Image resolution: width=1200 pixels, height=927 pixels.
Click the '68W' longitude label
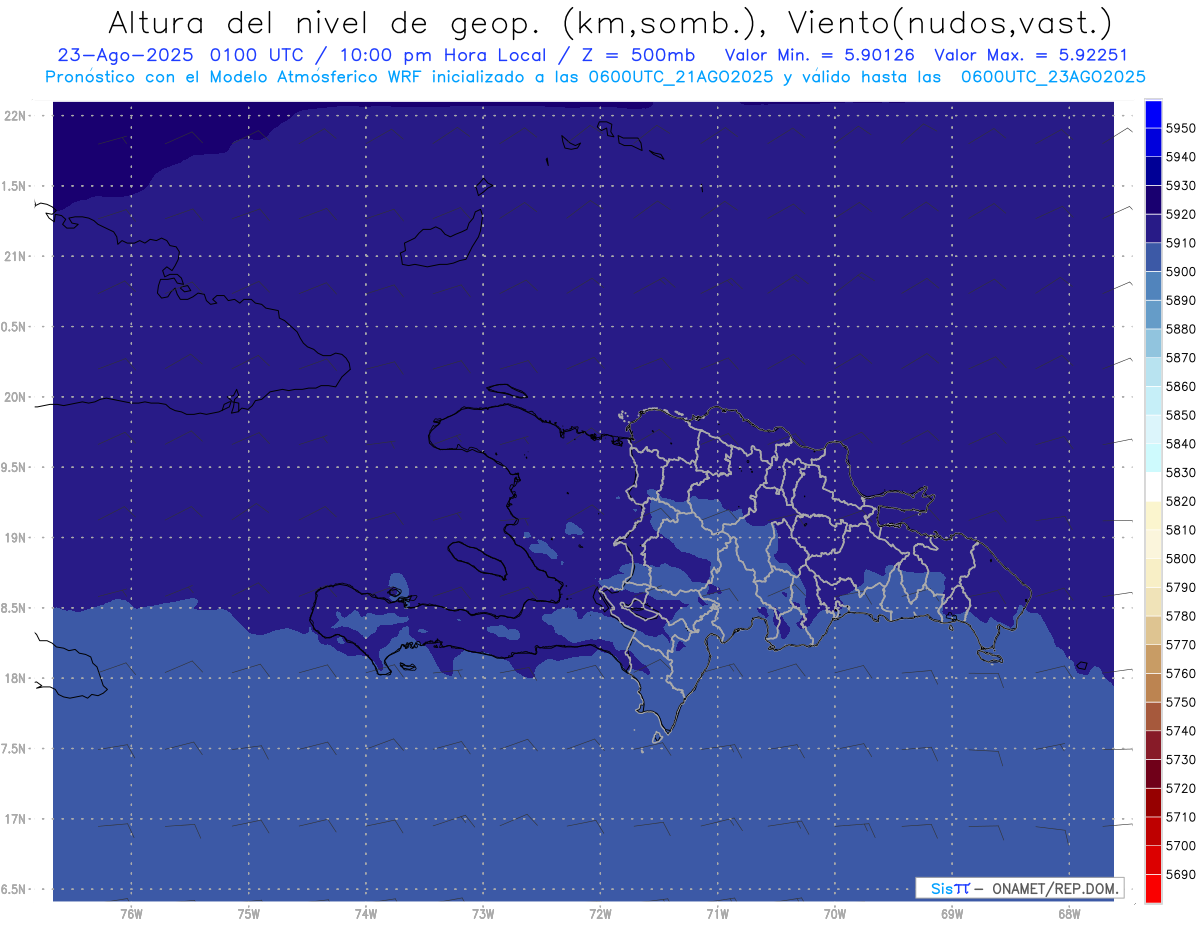pyautogui.click(x=1069, y=914)
